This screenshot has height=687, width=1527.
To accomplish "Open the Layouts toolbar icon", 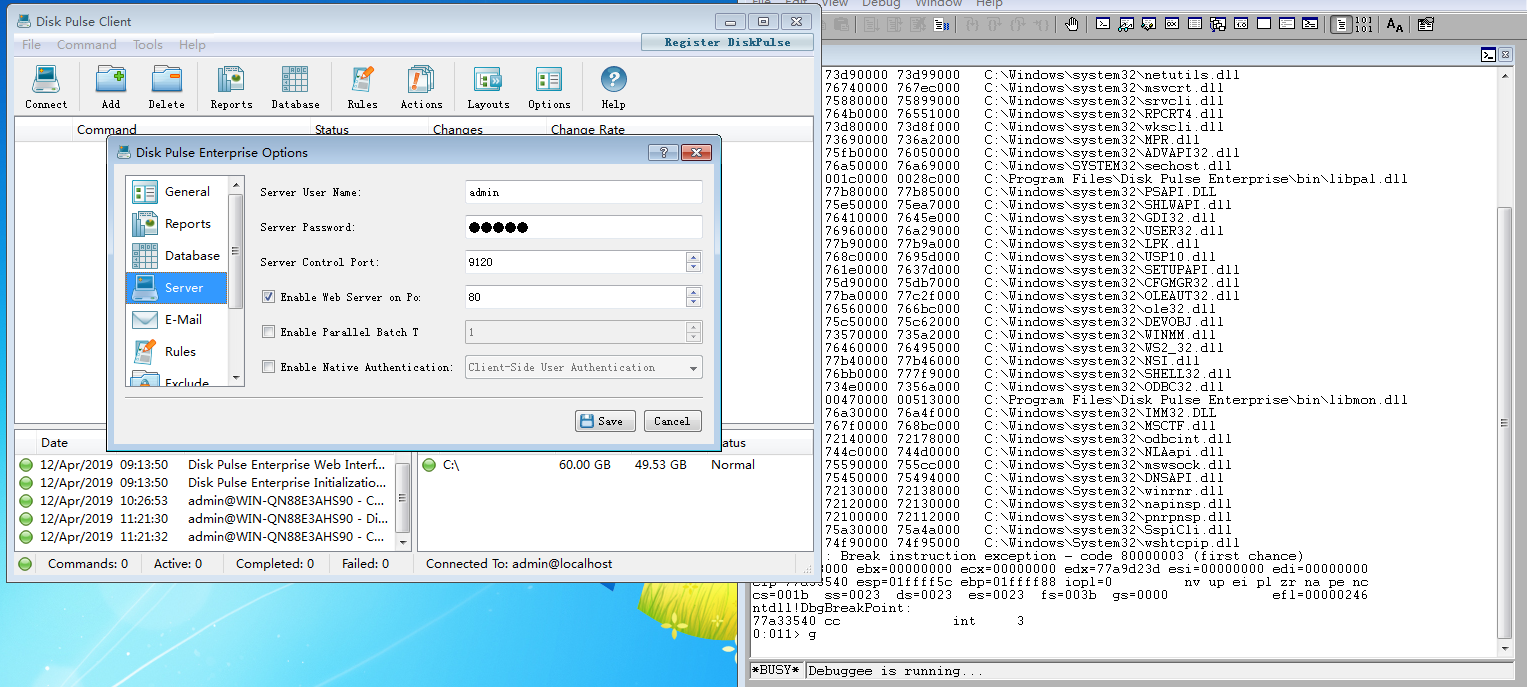I will pyautogui.click(x=487, y=85).
